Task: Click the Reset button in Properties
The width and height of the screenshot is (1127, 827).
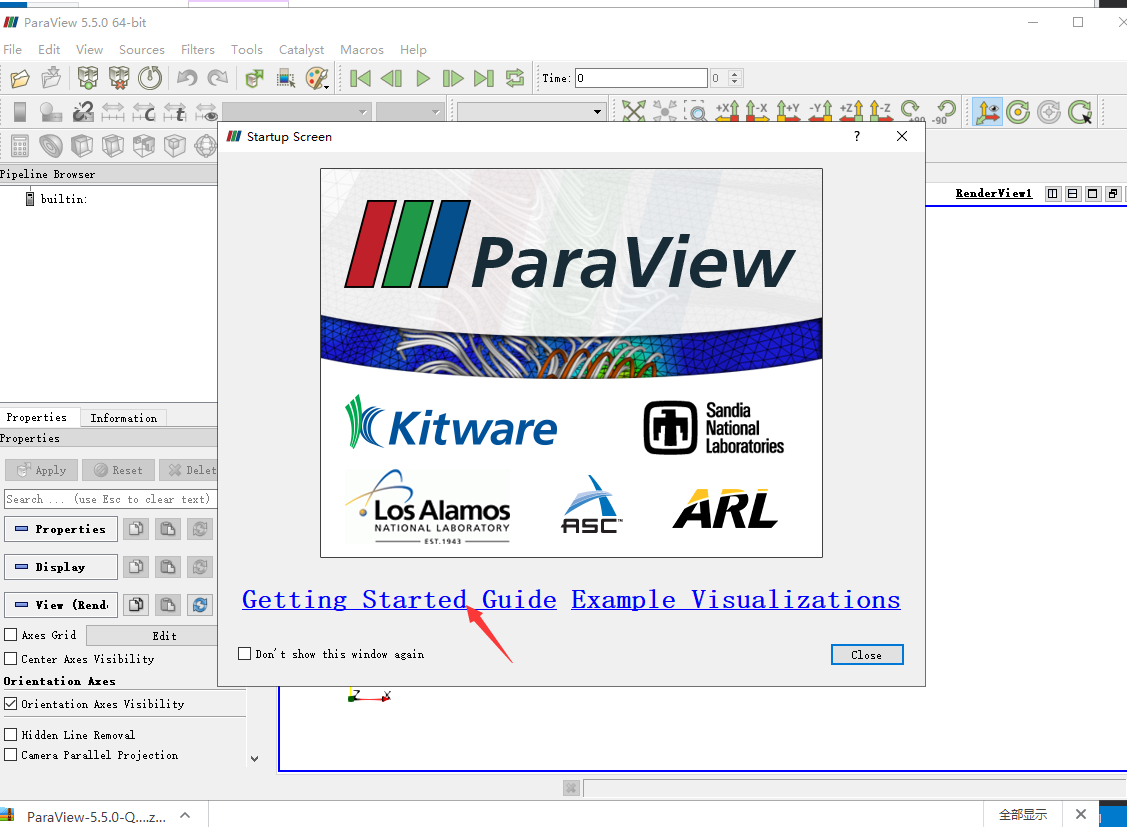Action: 118,470
